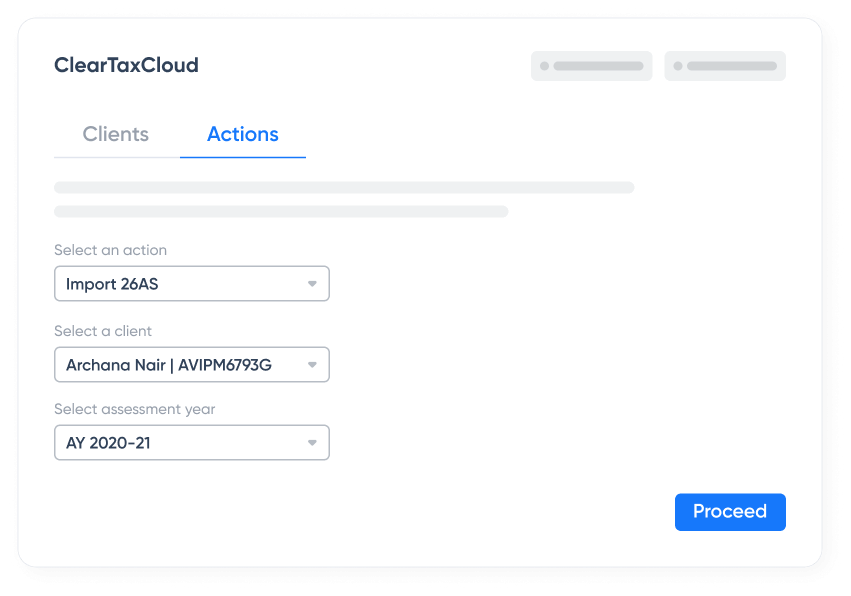851x596 pixels.
Task: Select a different assessment year than AY 2020-21
Action: pyautogui.click(x=191, y=442)
